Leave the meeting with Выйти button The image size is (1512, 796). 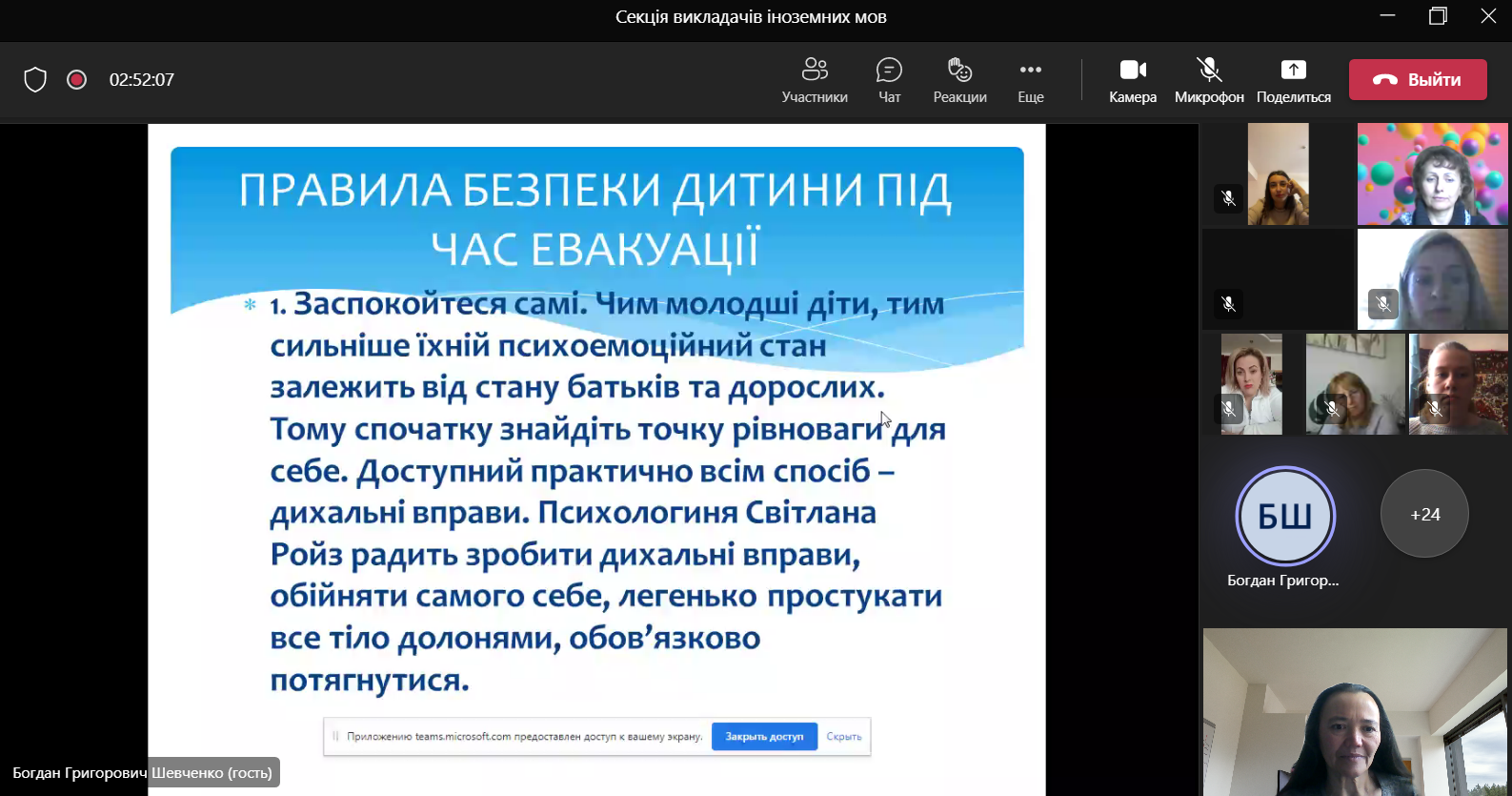tap(1417, 80)
